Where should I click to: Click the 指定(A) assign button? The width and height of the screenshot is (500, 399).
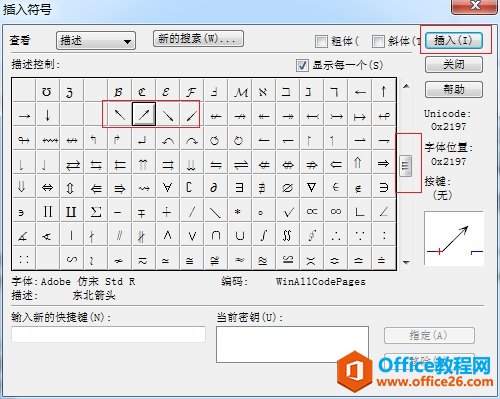point(429,335)
